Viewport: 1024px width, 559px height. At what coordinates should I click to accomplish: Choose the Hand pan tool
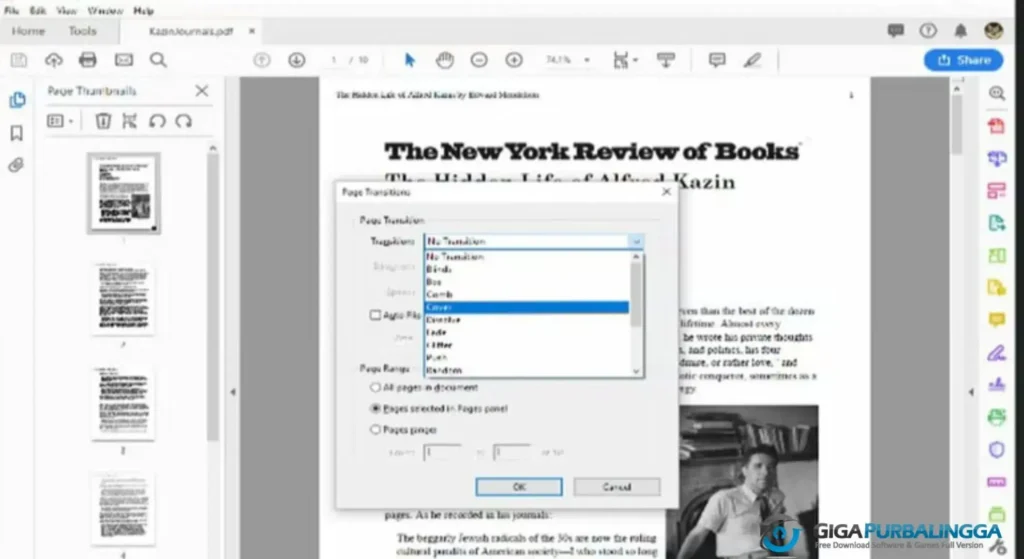click(x=445, y=60)
